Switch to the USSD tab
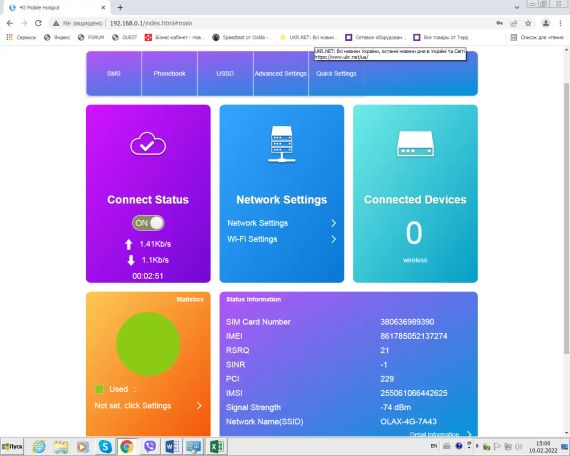 [225, 73]
